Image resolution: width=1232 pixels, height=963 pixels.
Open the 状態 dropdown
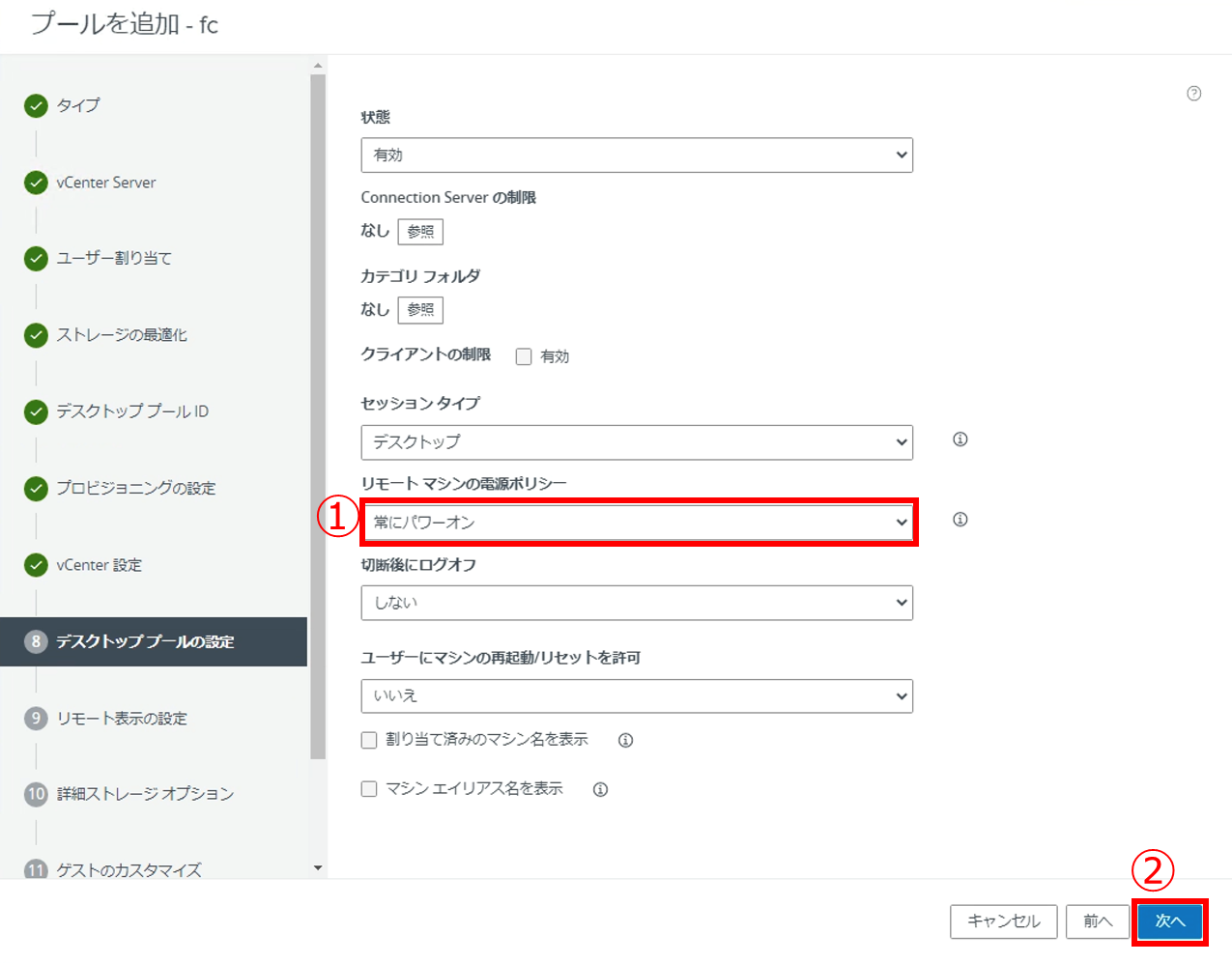636,156
